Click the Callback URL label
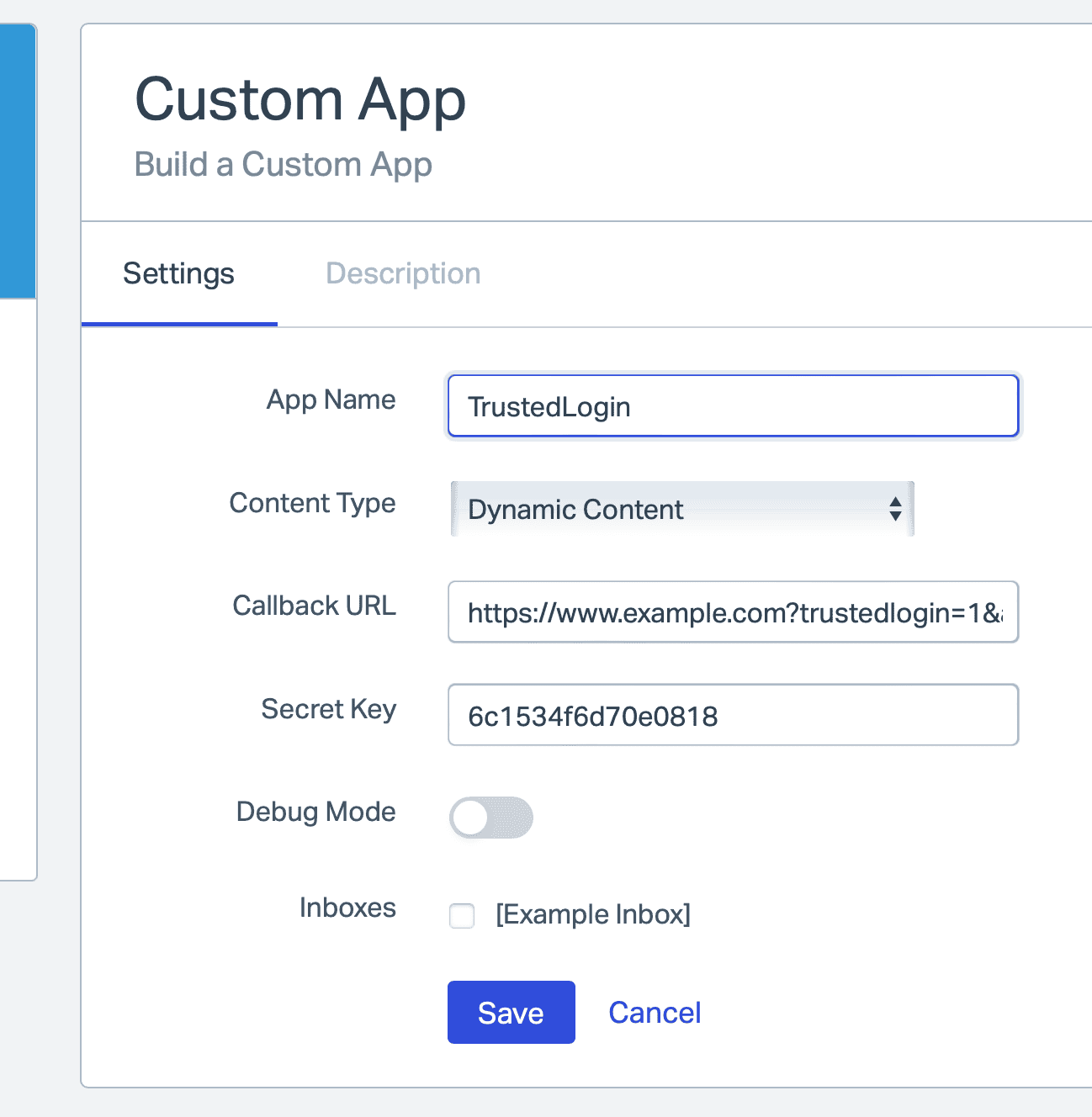1092x1117 pixels. pyautogui.click(x=315, y=606)
